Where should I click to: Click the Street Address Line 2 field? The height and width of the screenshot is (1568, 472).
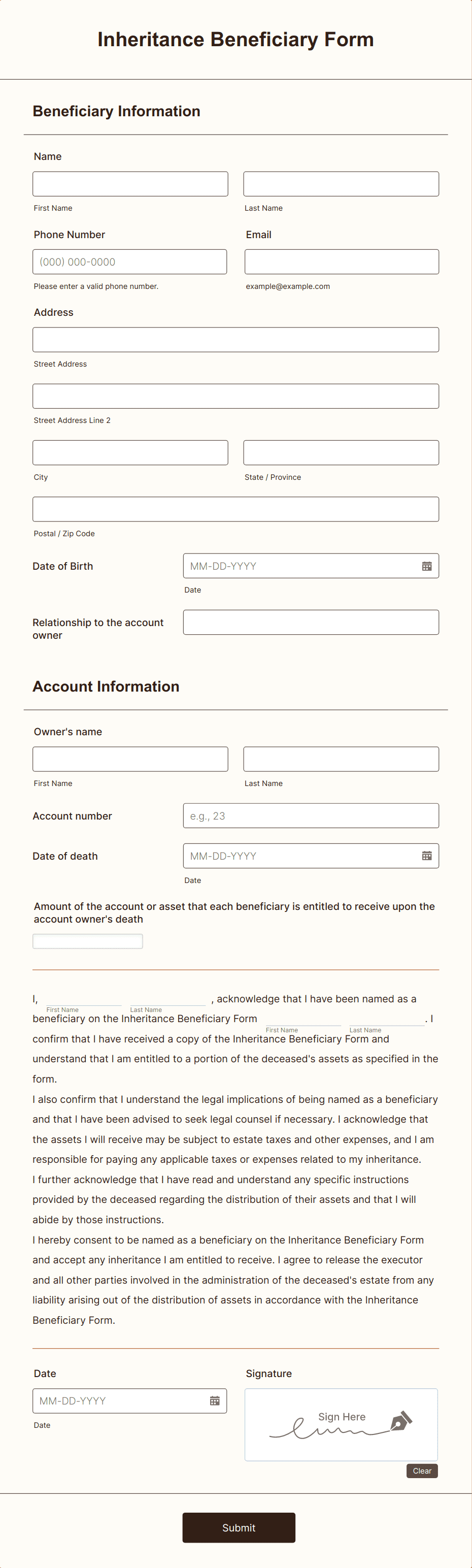point(235,396)
